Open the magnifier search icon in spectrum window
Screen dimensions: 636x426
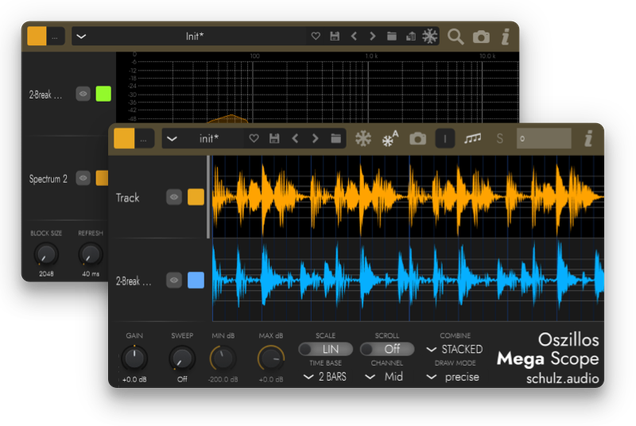tap(455, 37)
